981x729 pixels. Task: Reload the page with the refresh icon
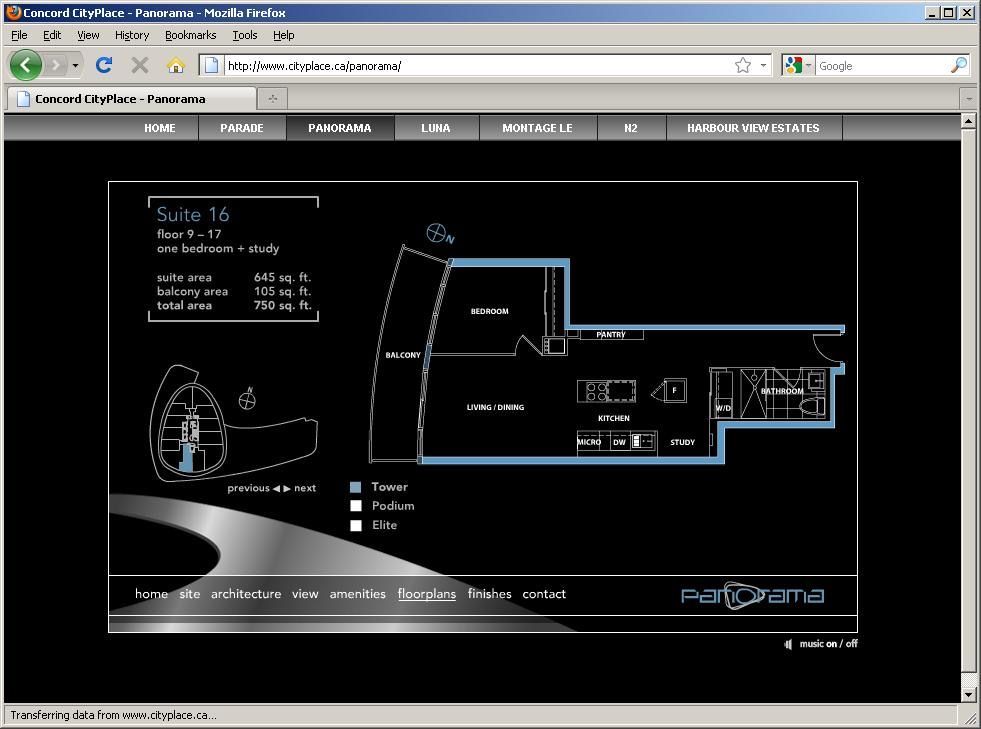(103, 65)
